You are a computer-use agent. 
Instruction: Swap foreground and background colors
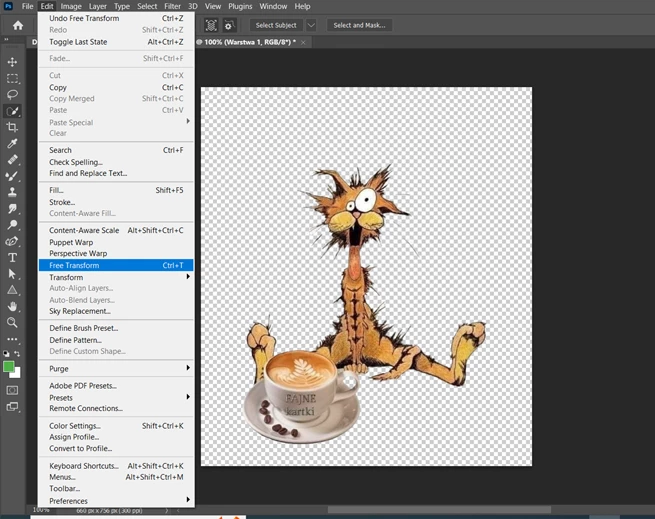click(17, 354)
